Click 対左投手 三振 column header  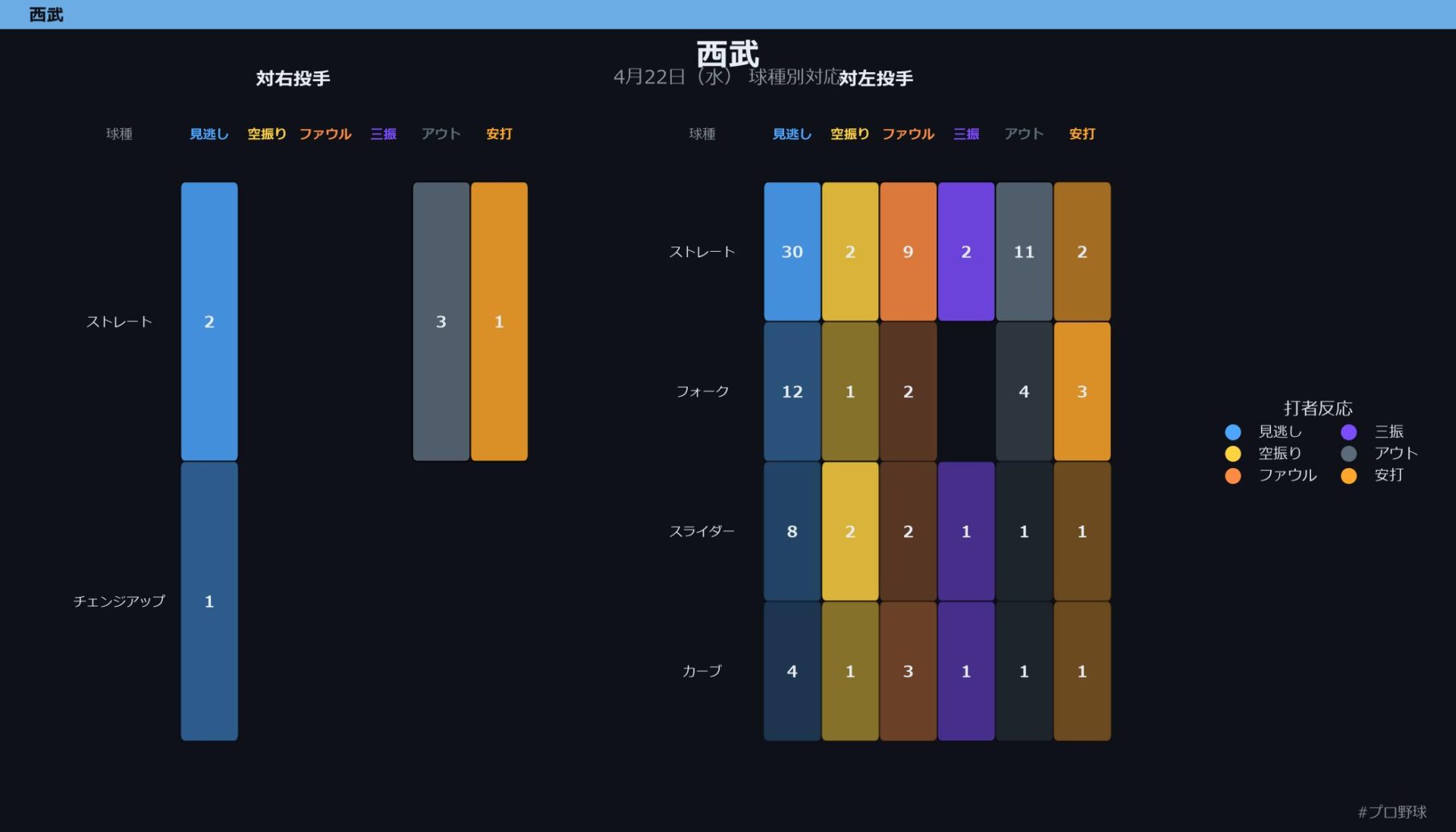coord(966,134)
